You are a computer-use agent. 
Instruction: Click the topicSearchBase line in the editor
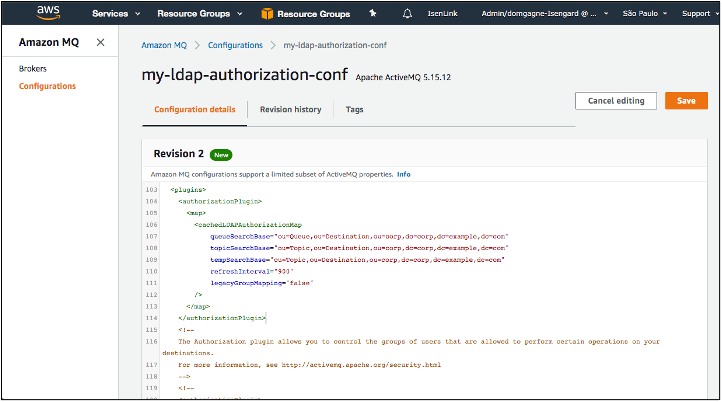[x=359, y=248]
